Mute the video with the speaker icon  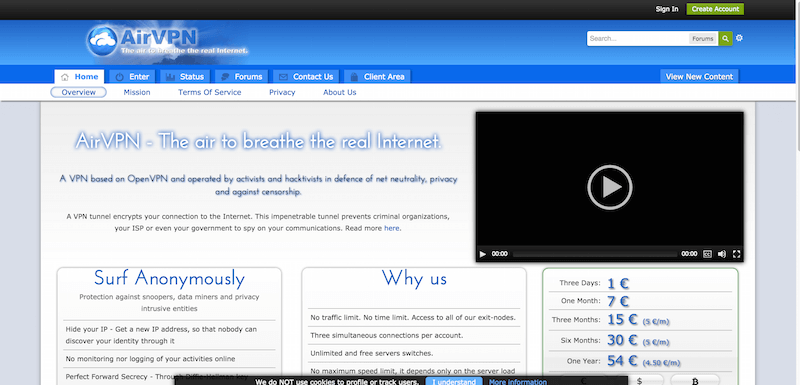(721, 254)
